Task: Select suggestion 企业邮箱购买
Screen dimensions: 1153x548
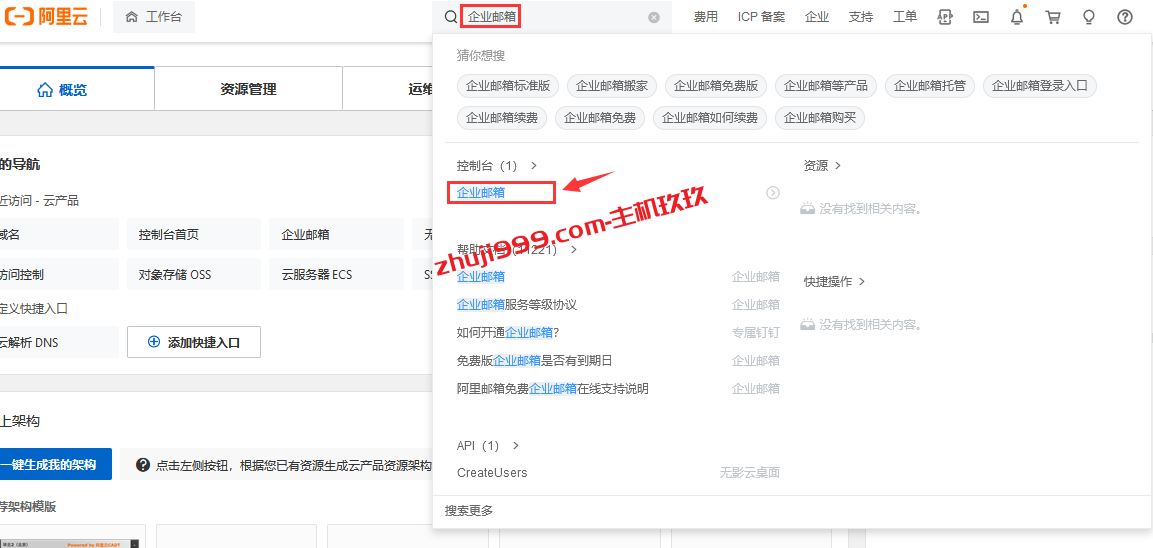Action: point(820,117)
